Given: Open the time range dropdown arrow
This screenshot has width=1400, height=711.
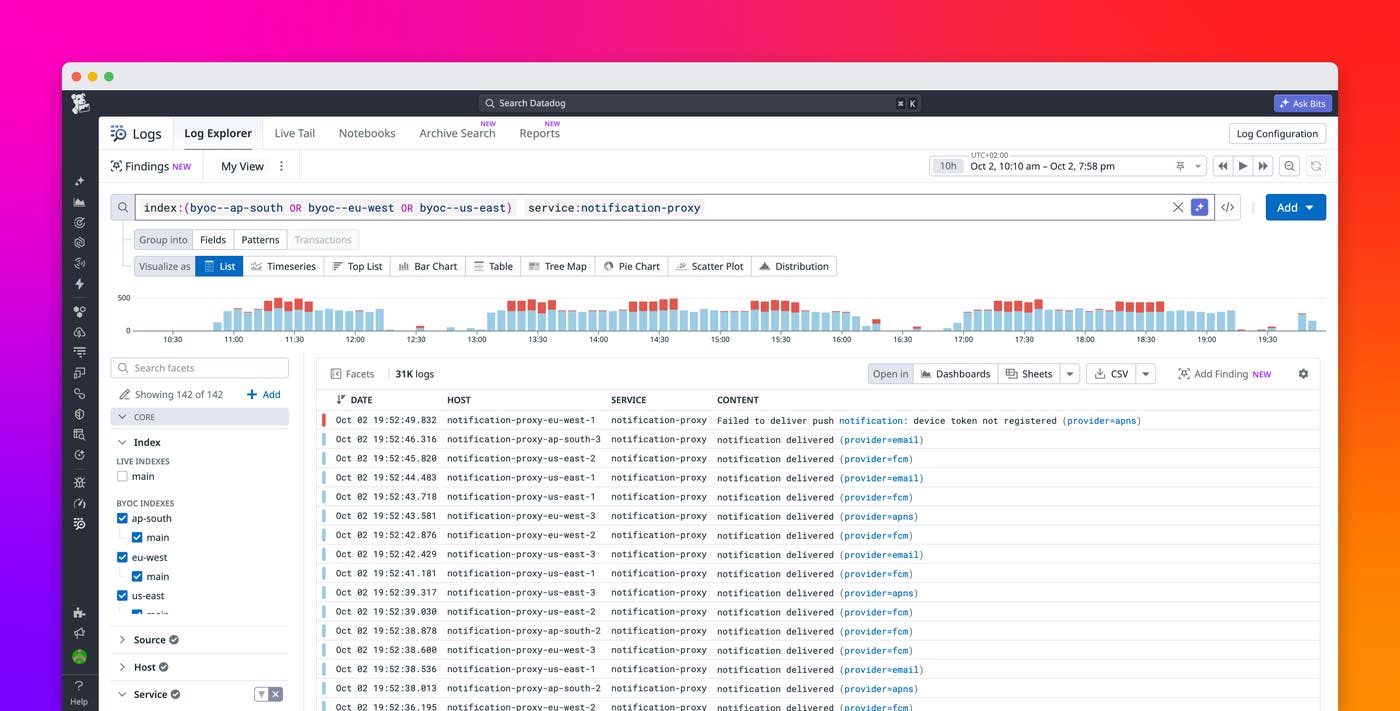Looking at the screenshot, I should click(x=1199, y=166).
